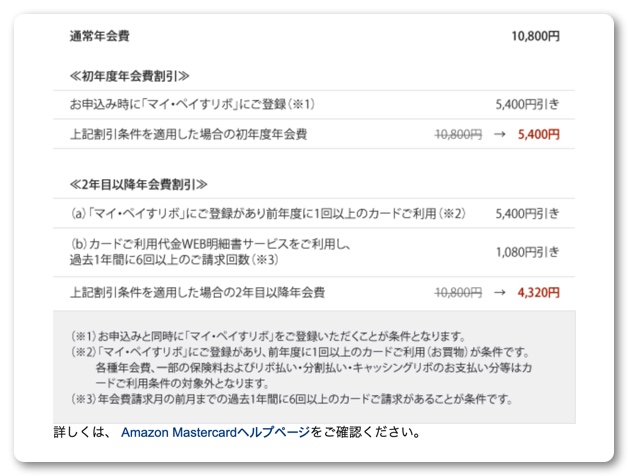Click the (※3) footnote in gray box
The height and width of the screenshot is (476, 628).
point(290,399)
